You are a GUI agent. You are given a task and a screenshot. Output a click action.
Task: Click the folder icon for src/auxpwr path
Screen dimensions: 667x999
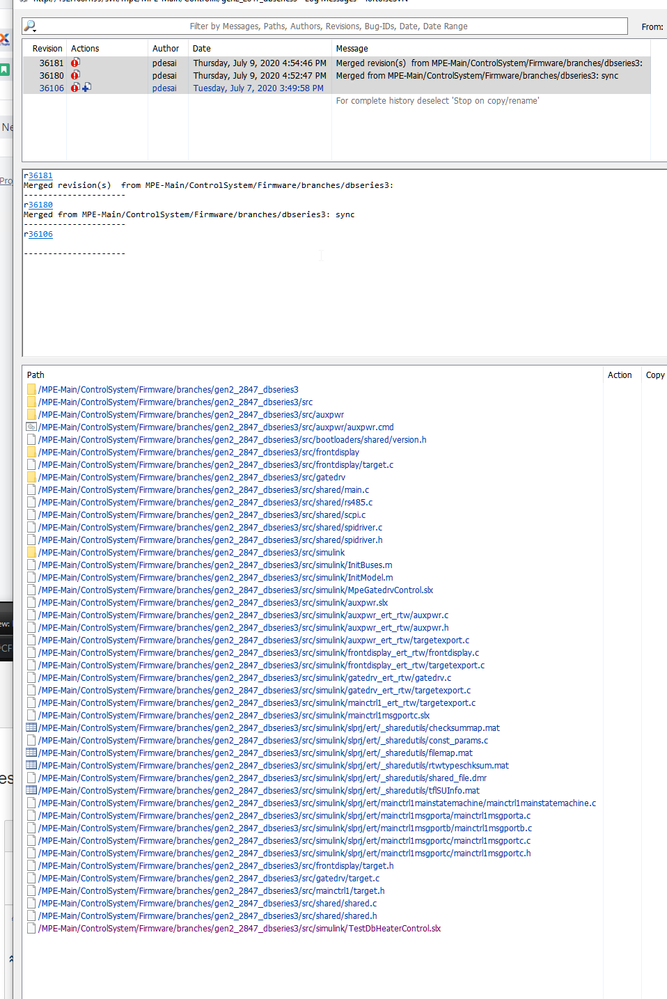point(31,415)
